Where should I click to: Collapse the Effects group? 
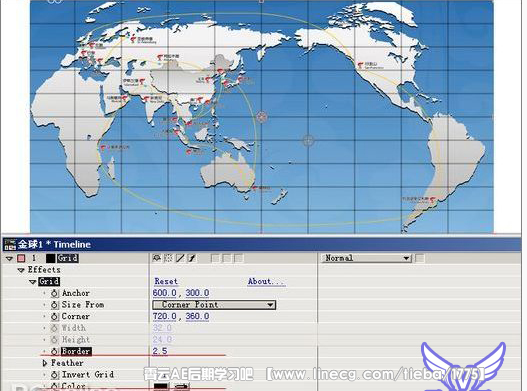pyautogui.click(x=21, y=270)
